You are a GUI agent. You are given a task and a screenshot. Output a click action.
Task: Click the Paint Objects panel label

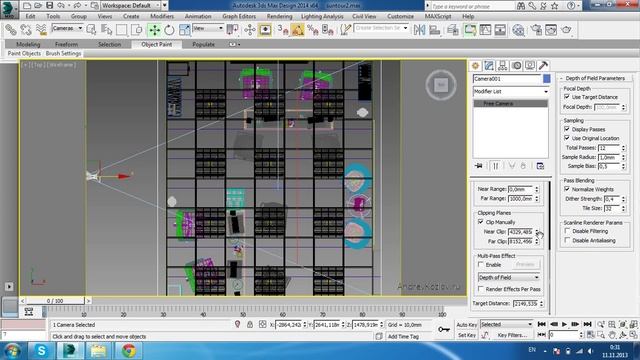(24, 53)
